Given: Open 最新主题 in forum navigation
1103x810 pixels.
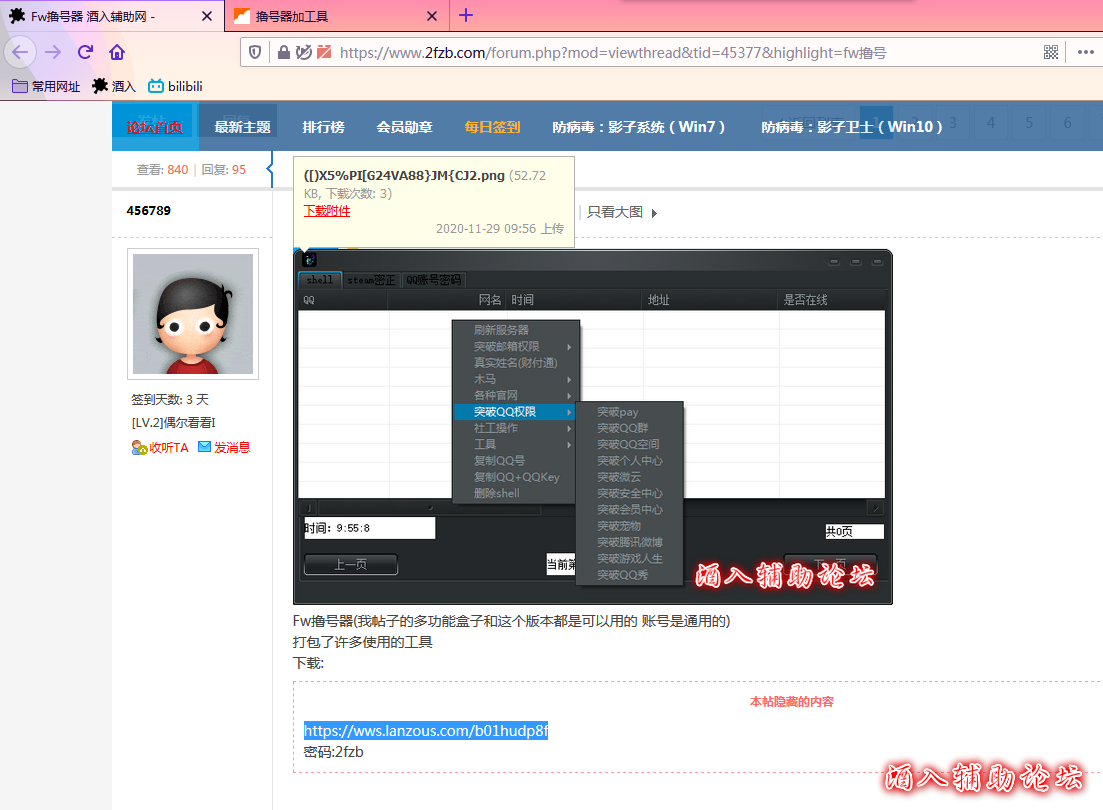Looking at the screenshot, I should 242,127.
